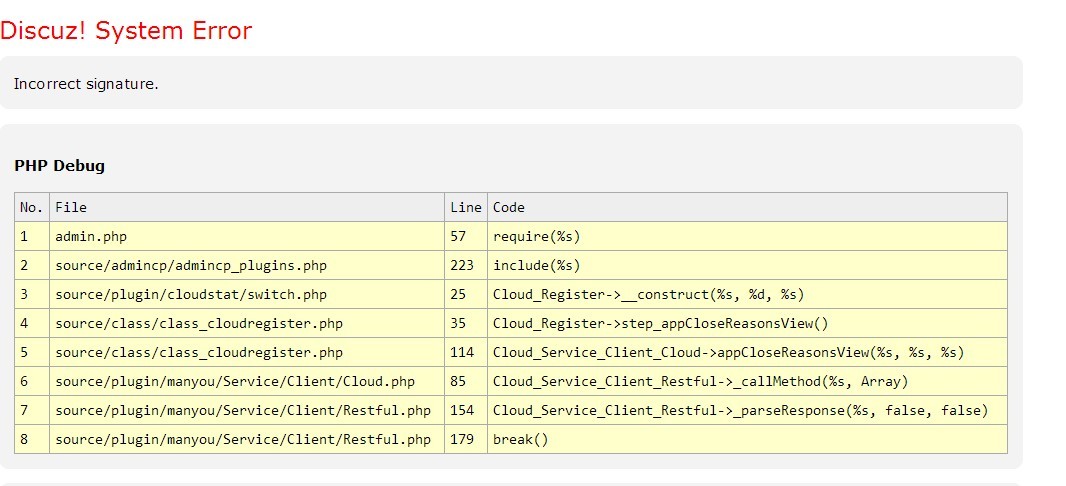
Task: Click the step_appCloseReasonsView() code cell
Action: [x=660, y=323]
